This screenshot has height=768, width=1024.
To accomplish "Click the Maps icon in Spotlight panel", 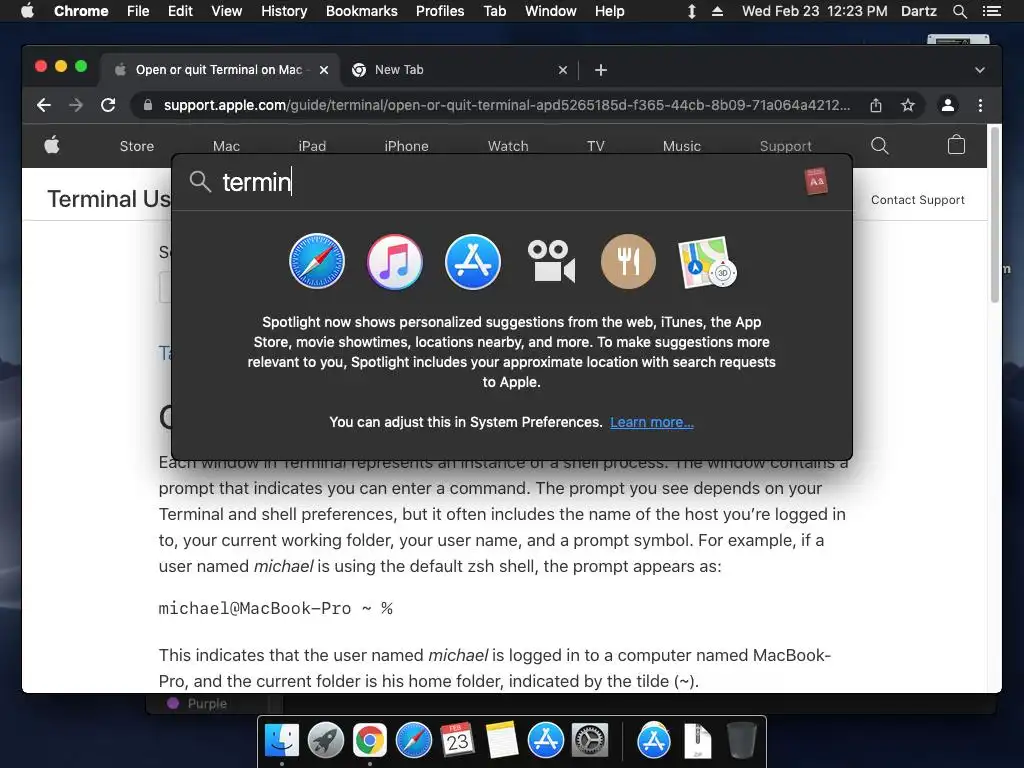I will [707, 263].
